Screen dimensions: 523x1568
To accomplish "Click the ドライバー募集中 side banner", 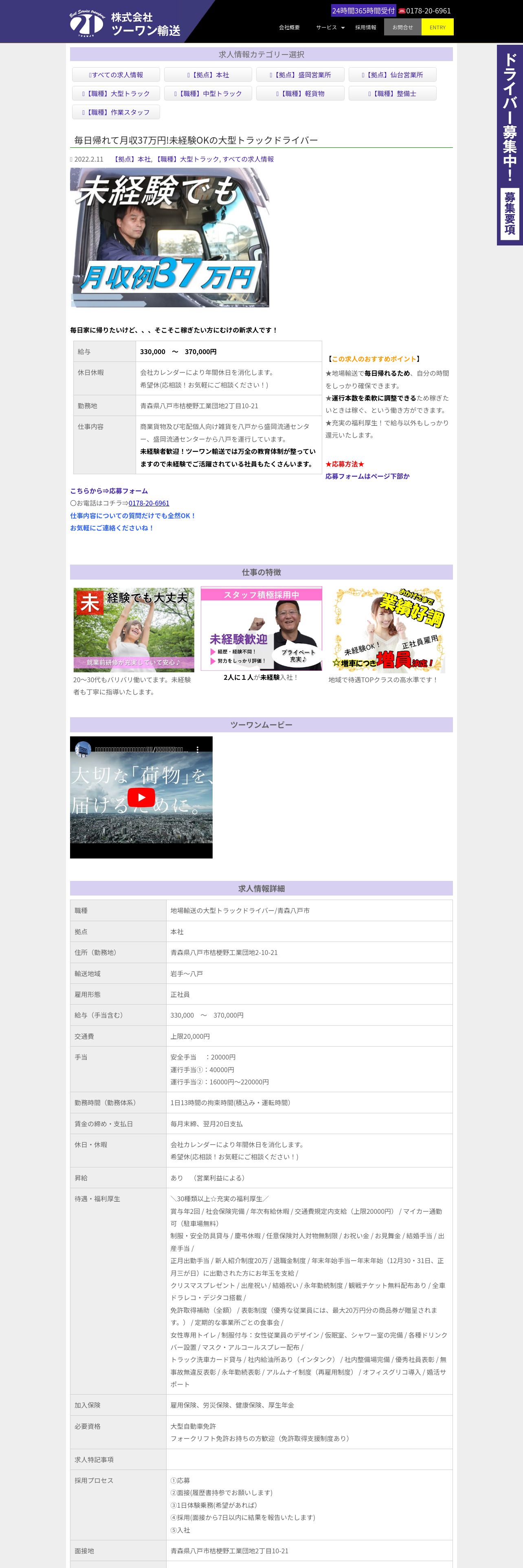I will click(x=510, y=145).
